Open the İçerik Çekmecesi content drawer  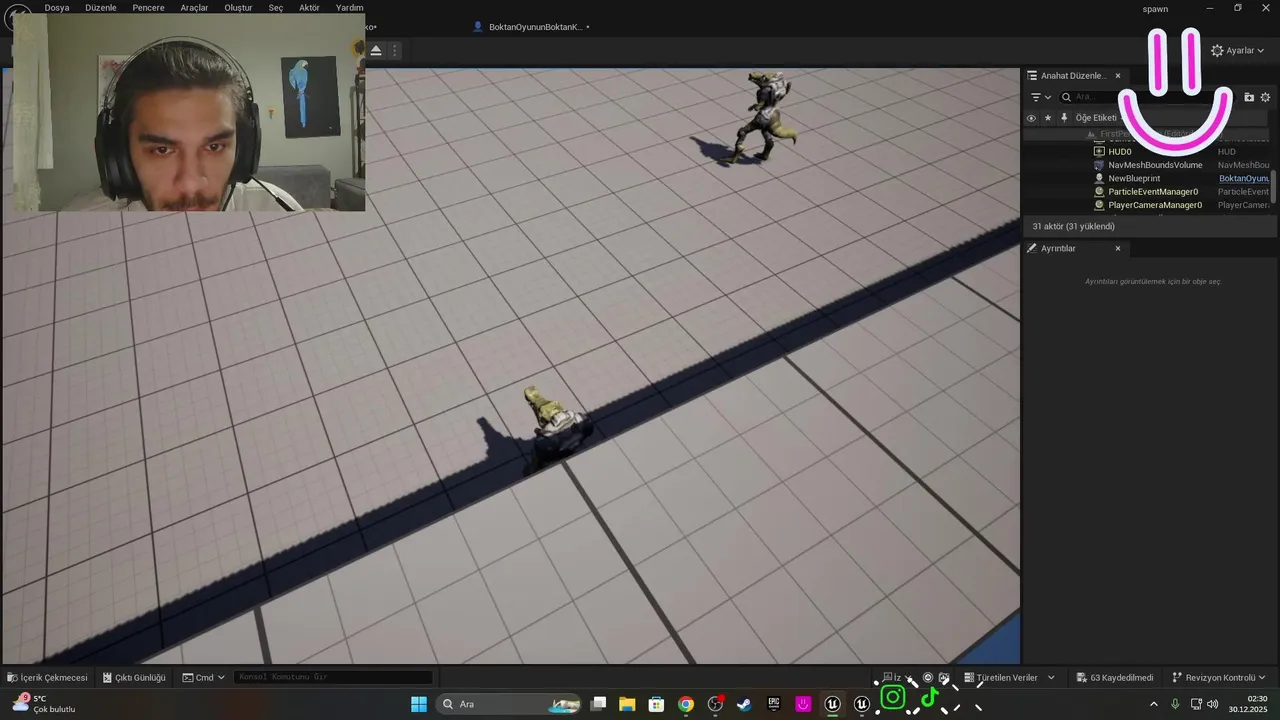(47, 678)
